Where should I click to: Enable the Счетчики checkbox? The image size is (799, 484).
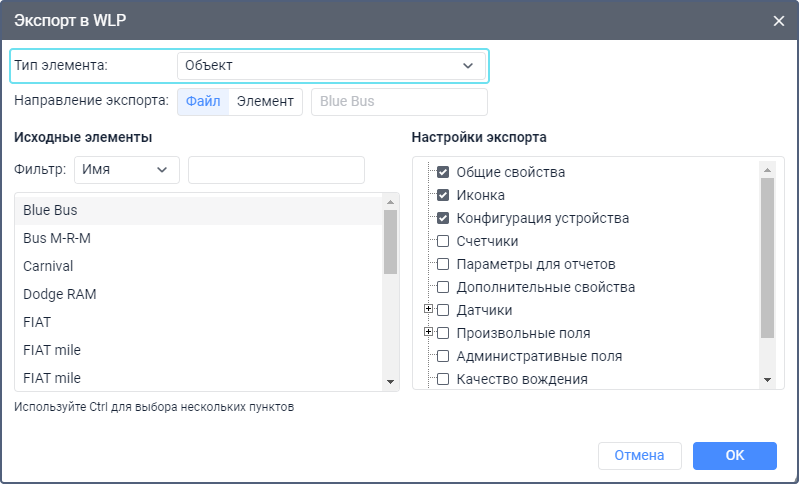point(443,241)
